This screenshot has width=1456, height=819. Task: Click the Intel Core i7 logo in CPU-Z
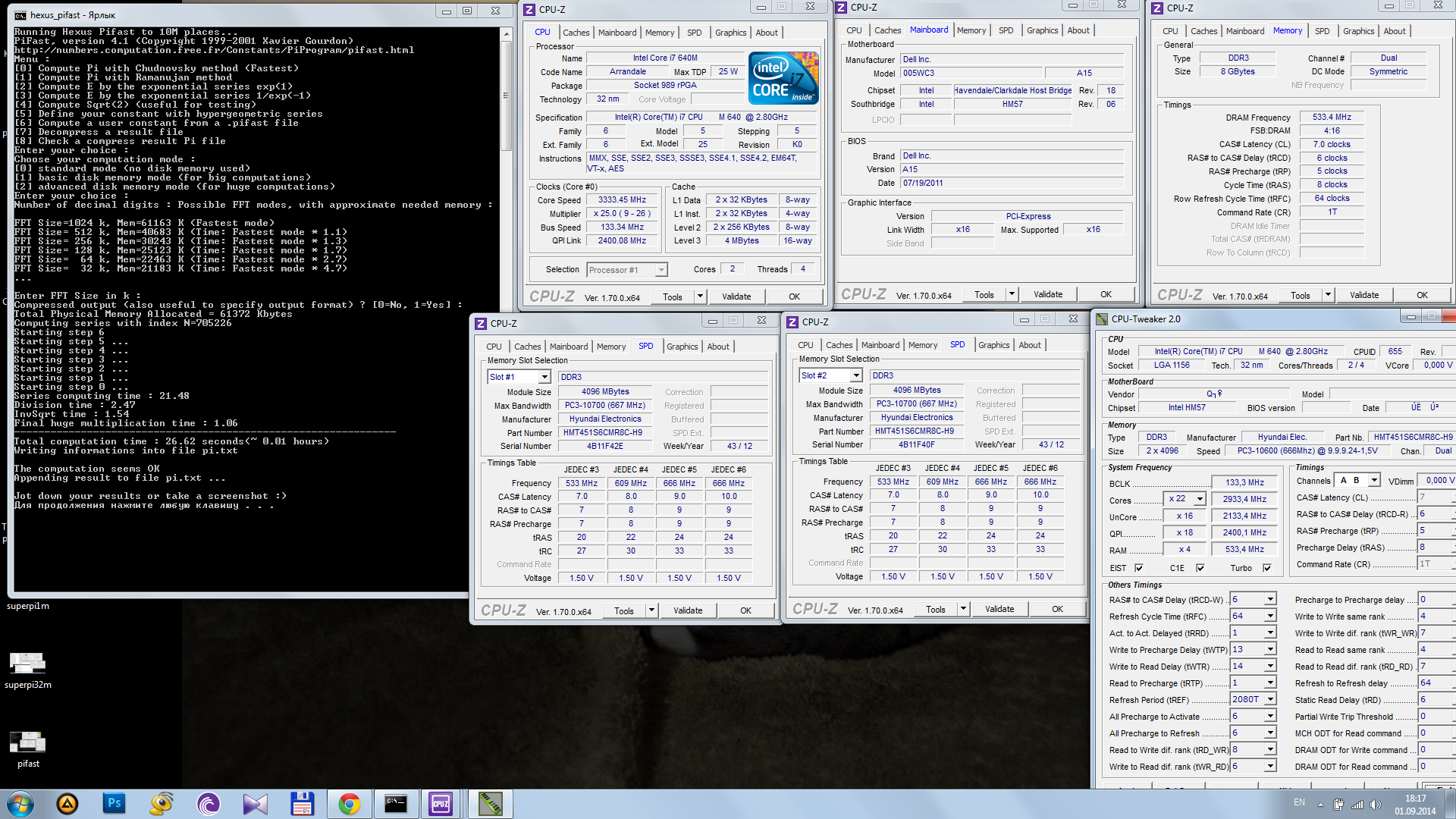(783, 78)
